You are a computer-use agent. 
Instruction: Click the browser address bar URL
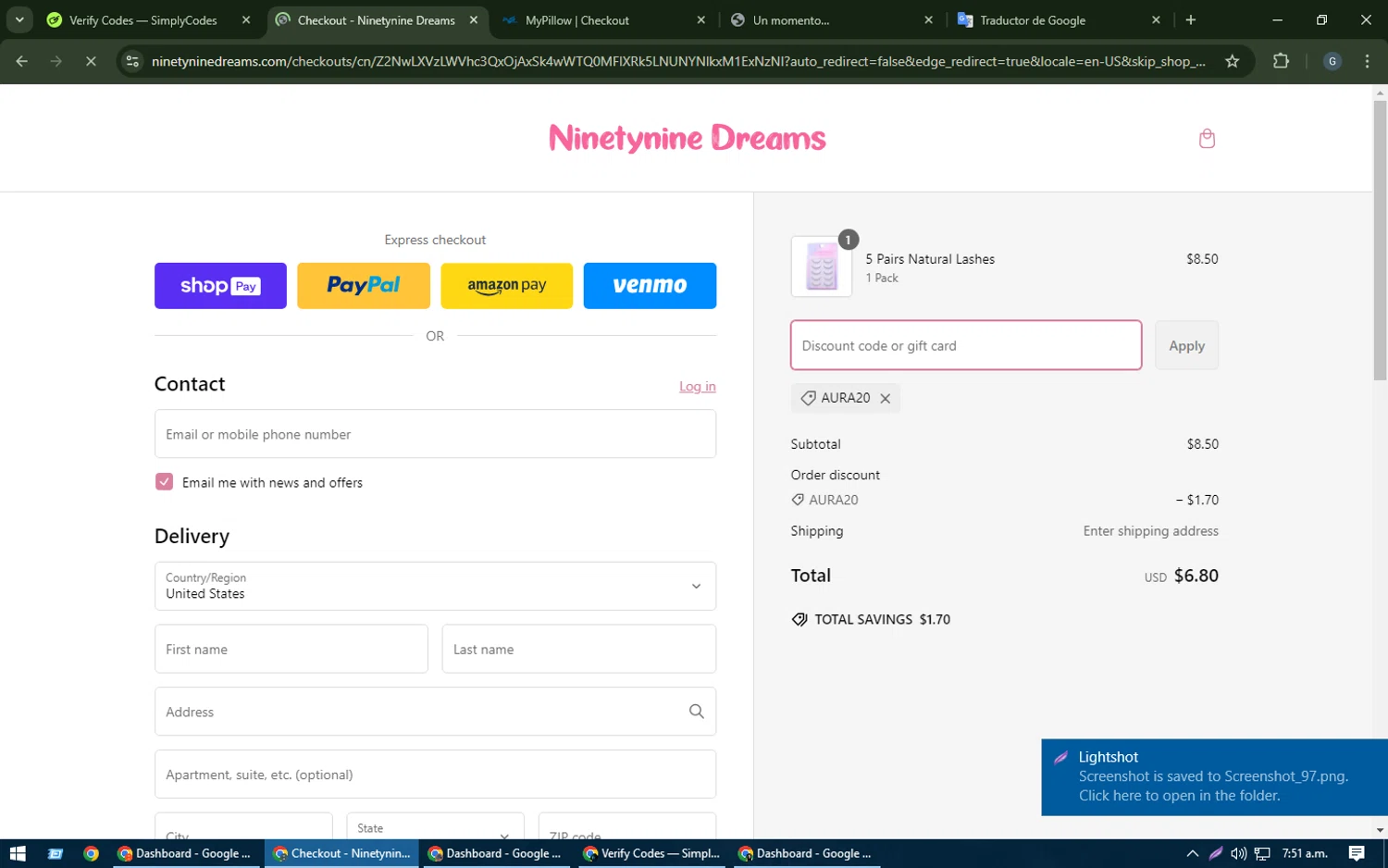click(678, 61)
